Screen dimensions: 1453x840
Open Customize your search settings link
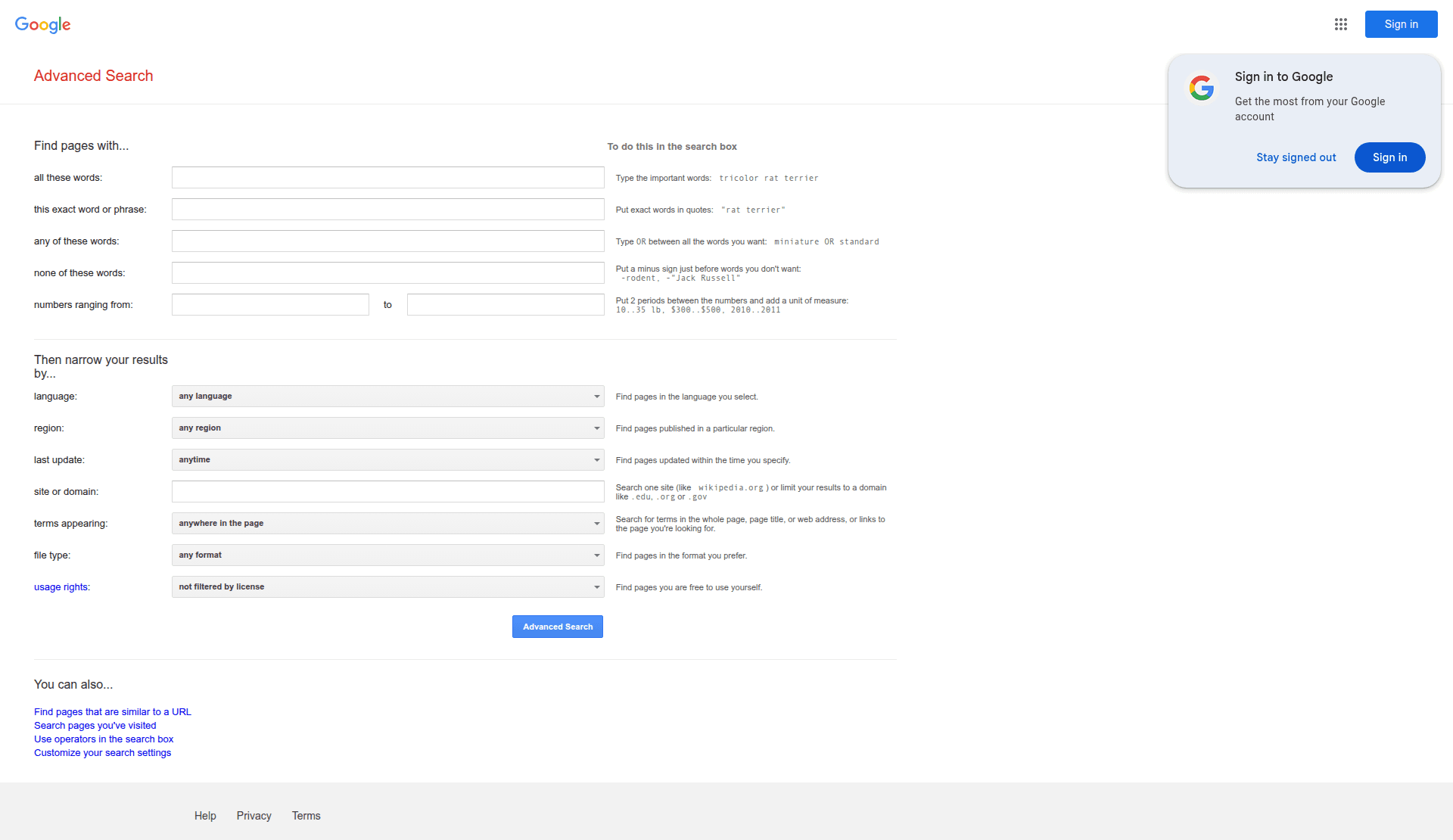pyautogui.click(x=103, y=753)
